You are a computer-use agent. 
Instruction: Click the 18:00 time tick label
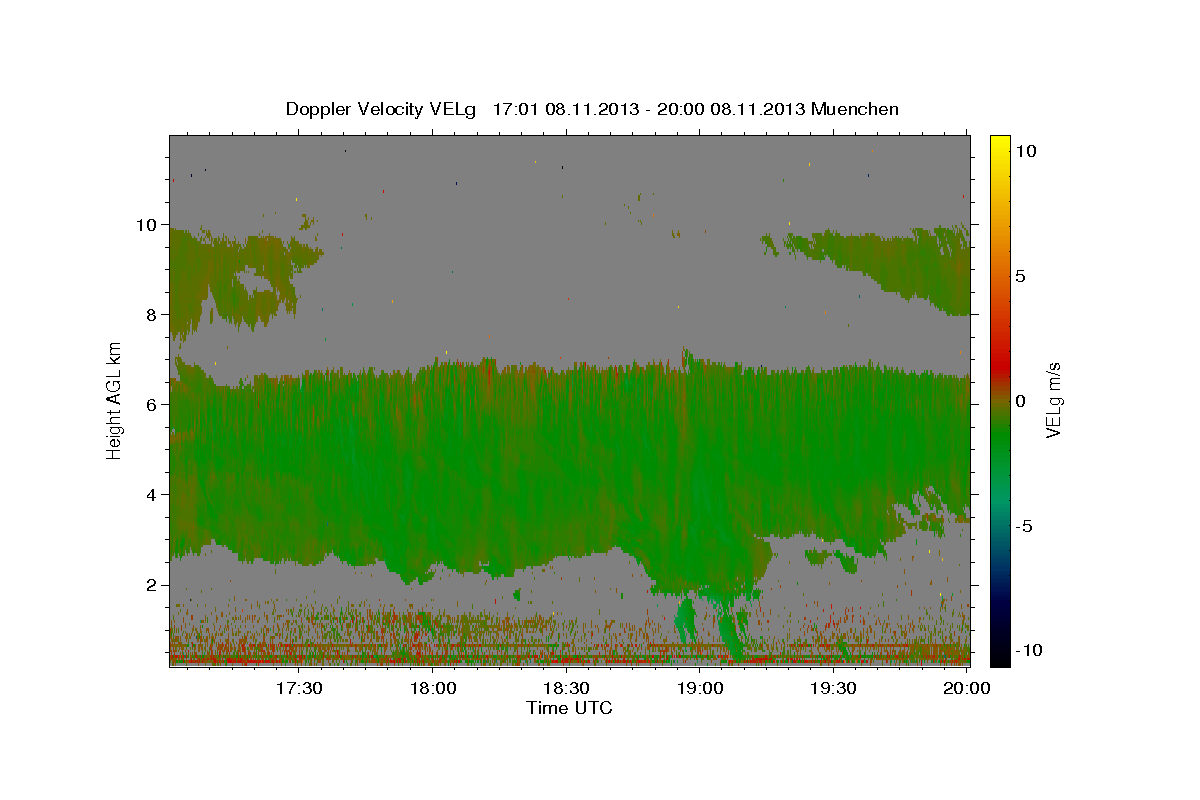433,688
